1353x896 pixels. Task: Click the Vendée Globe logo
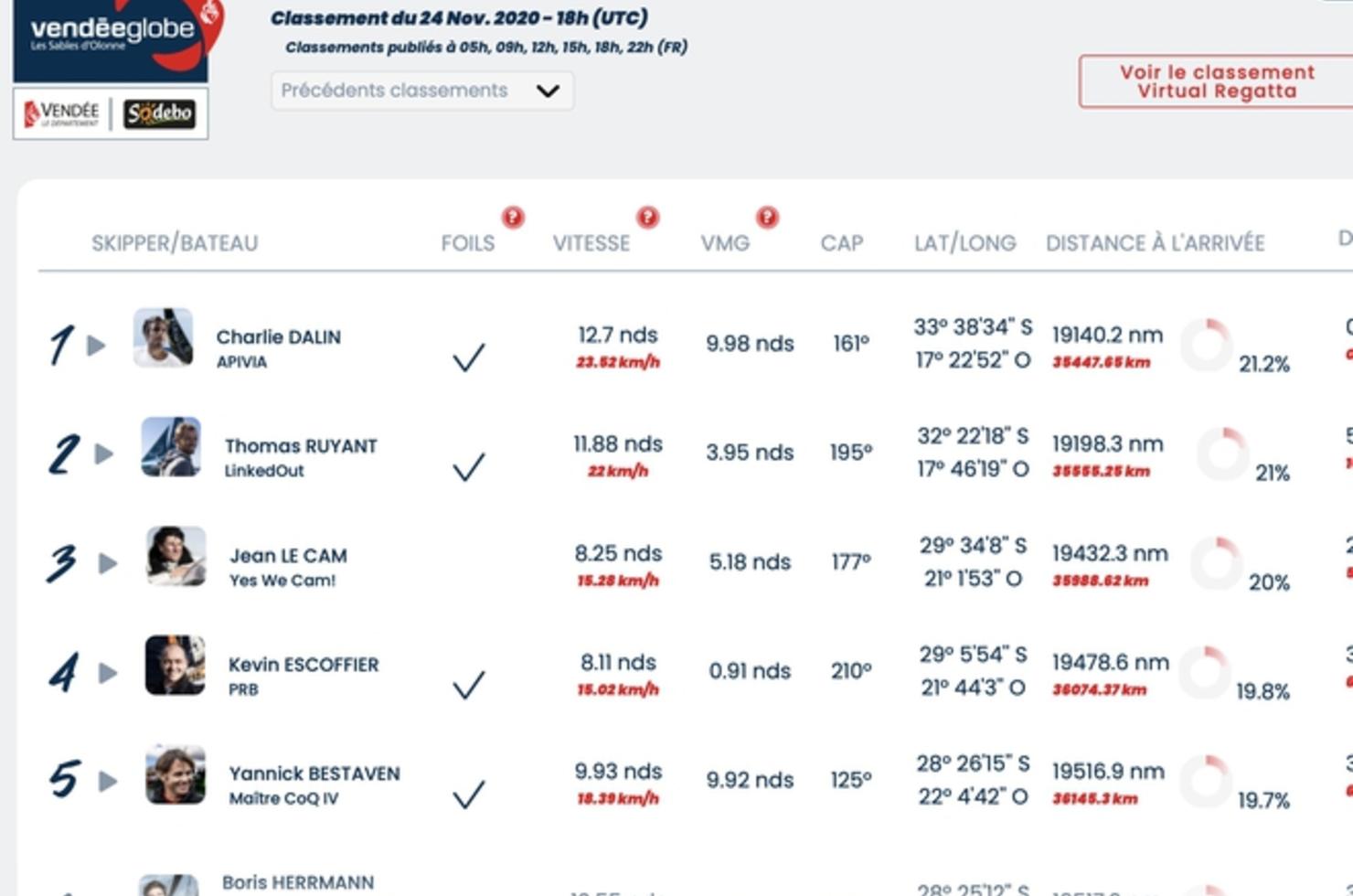coord(112,37)
